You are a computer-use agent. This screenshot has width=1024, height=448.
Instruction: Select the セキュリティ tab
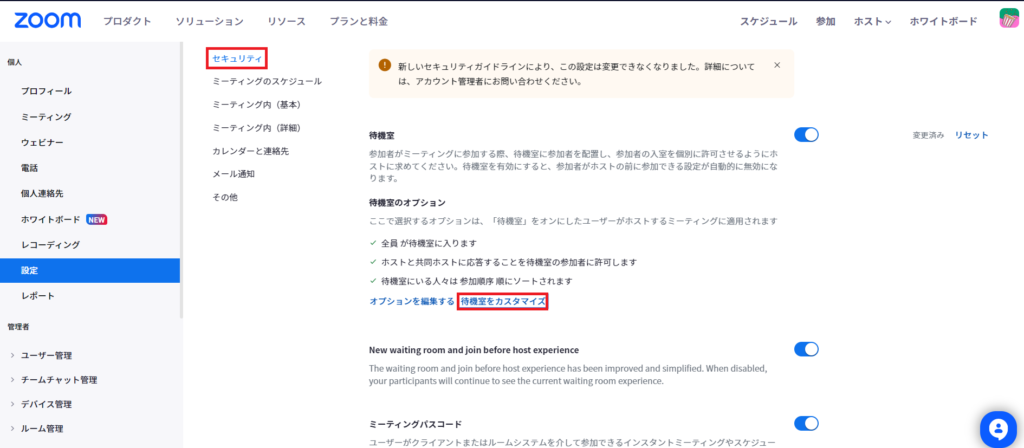pyautogui.click(x=237, y=58)
